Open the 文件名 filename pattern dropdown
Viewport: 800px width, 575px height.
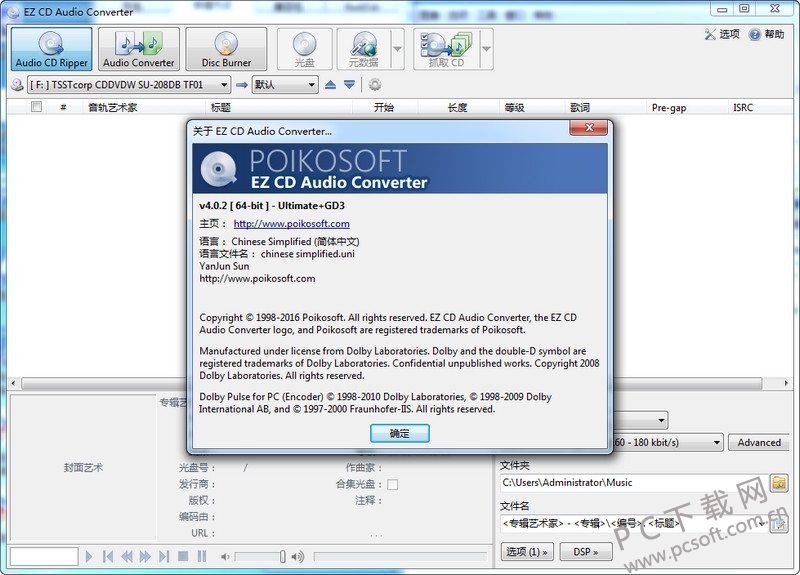pos(762,523)
